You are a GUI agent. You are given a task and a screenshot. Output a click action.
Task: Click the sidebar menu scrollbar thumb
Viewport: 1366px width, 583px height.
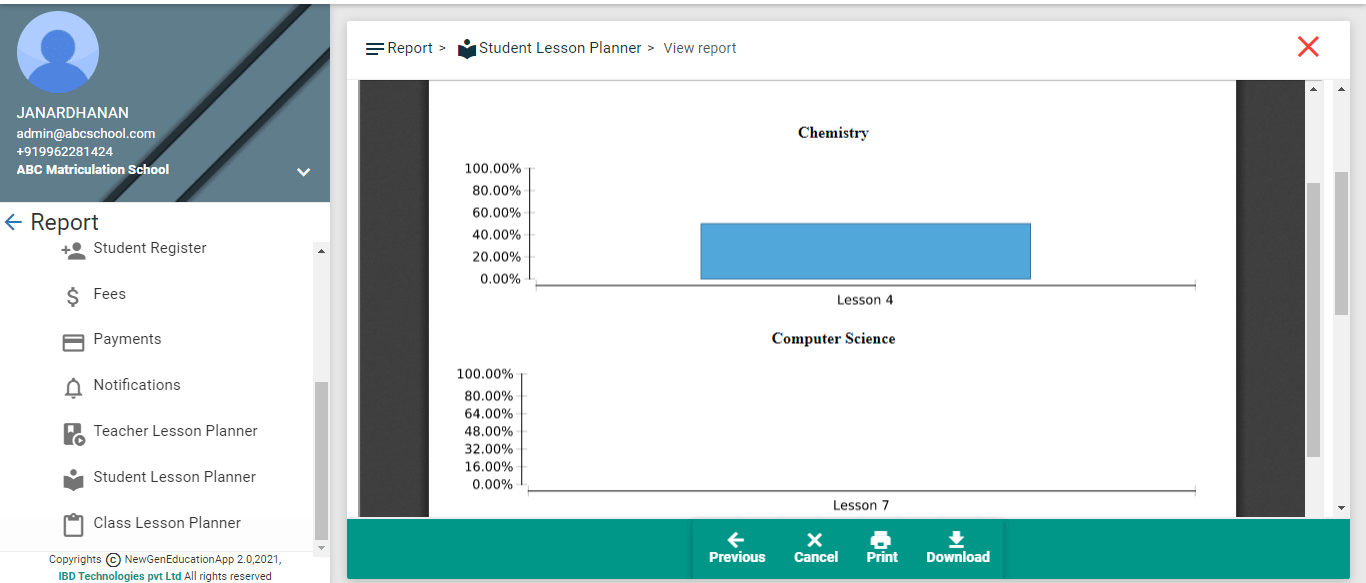click(321, 460)
